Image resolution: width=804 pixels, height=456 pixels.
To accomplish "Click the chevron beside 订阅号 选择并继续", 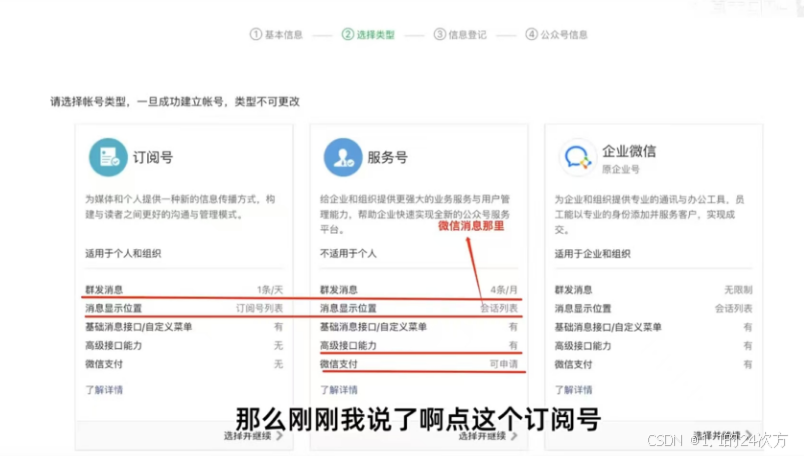I will click(x=279, y=435).
